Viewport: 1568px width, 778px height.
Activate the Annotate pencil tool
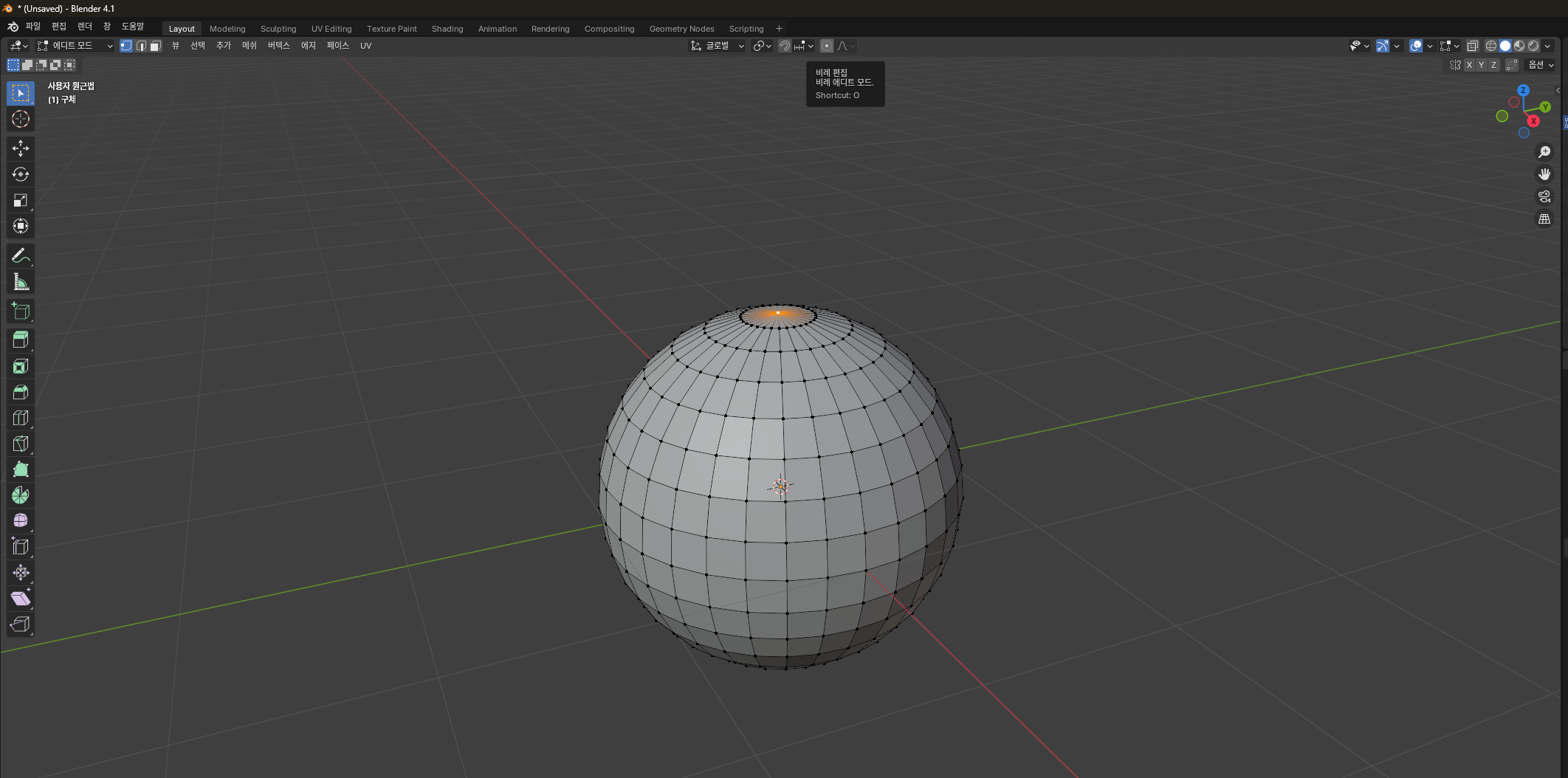pos(21,255)
